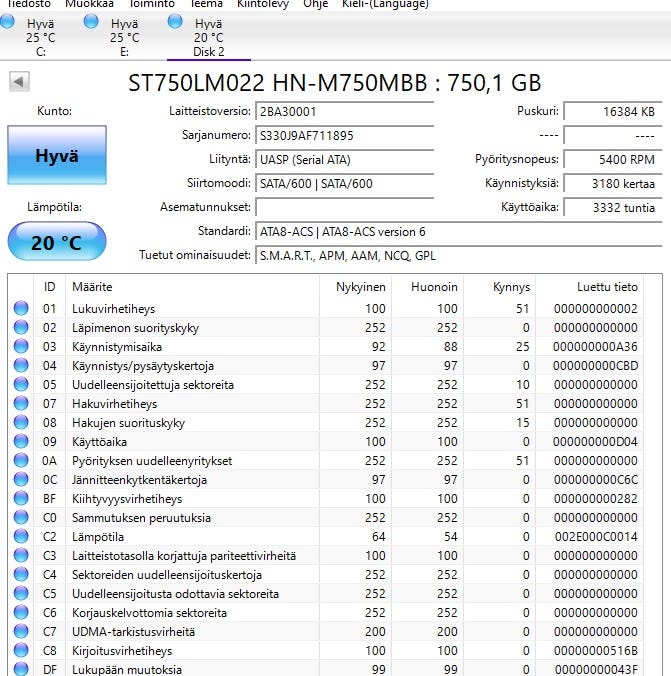The width and height of the screenshot is (671, 676).
Task: Click the previous disk arrow button
Action: click(17, 82)
